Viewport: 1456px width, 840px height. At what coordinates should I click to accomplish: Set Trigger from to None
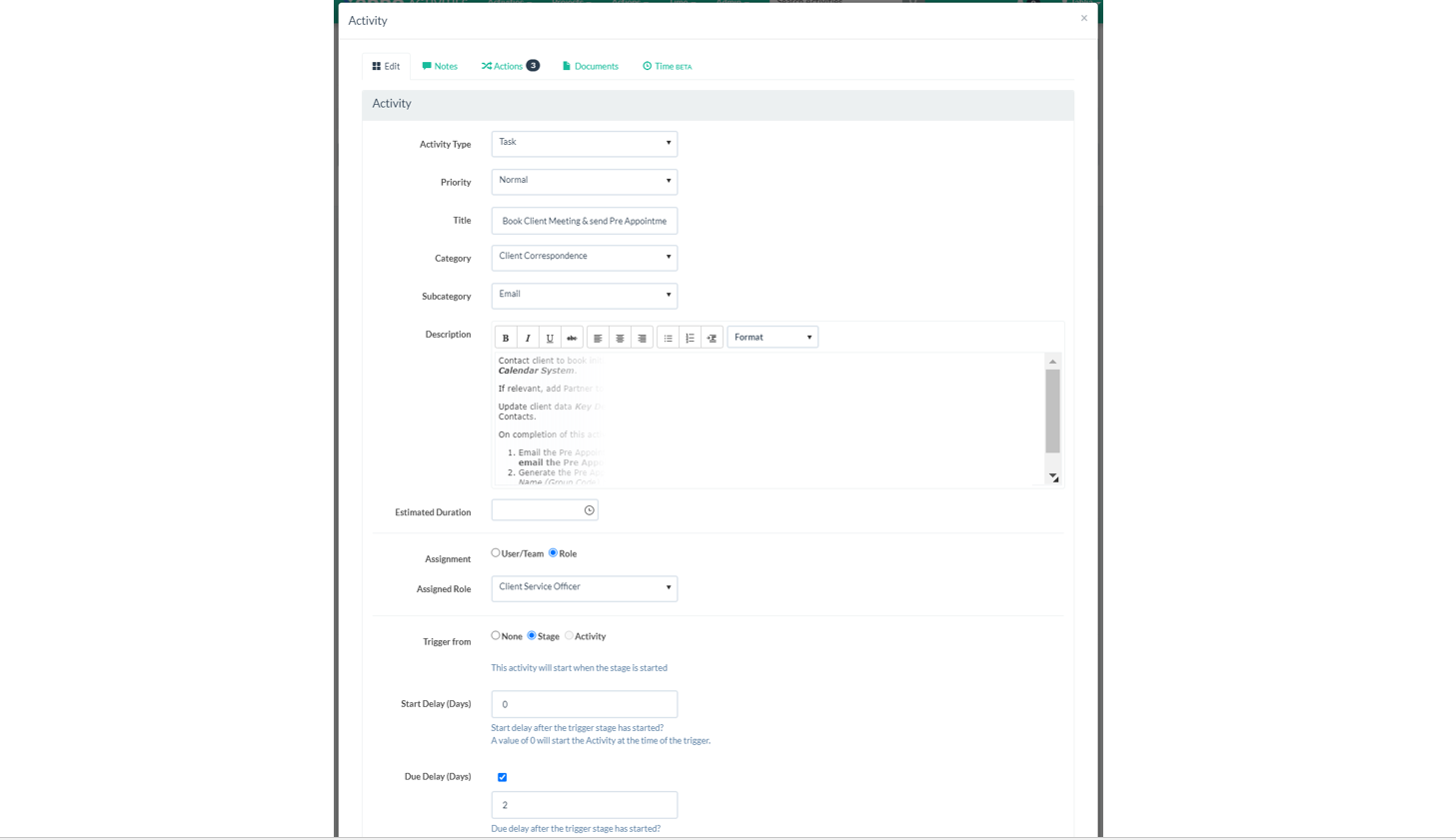coord(496,635)
